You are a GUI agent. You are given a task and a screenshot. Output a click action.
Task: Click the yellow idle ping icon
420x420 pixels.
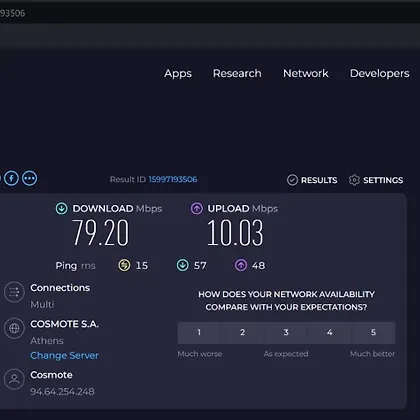pyautogui.click(x=124, y=265)
